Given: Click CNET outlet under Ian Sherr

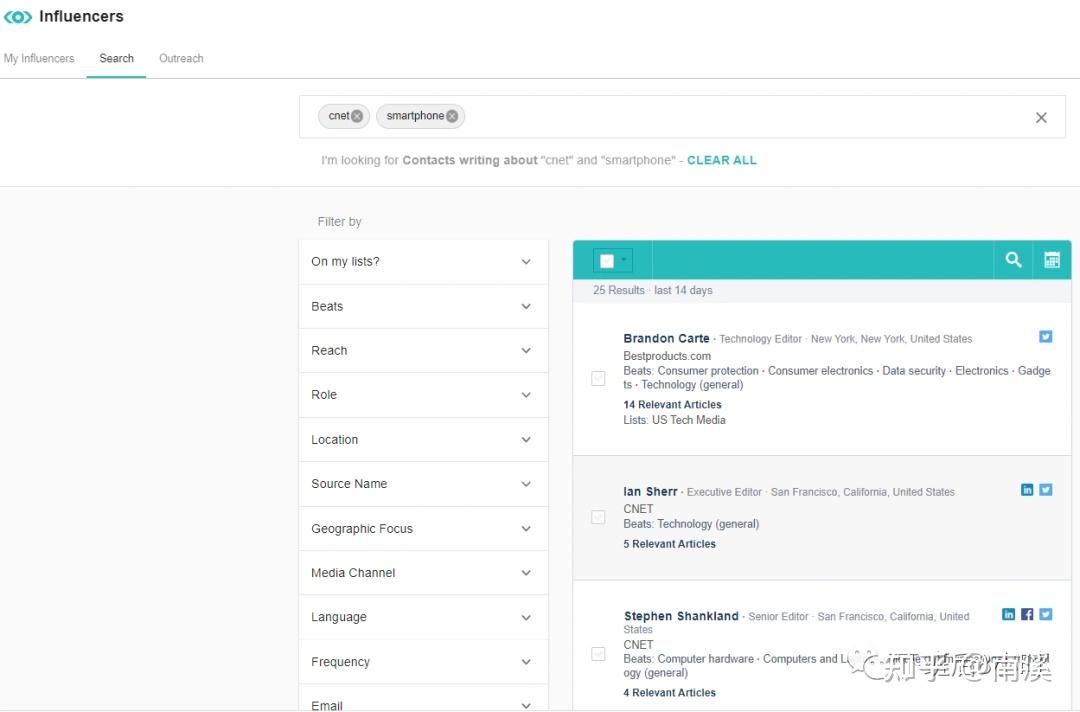Looking at the screenshot, I should point(638,509).
